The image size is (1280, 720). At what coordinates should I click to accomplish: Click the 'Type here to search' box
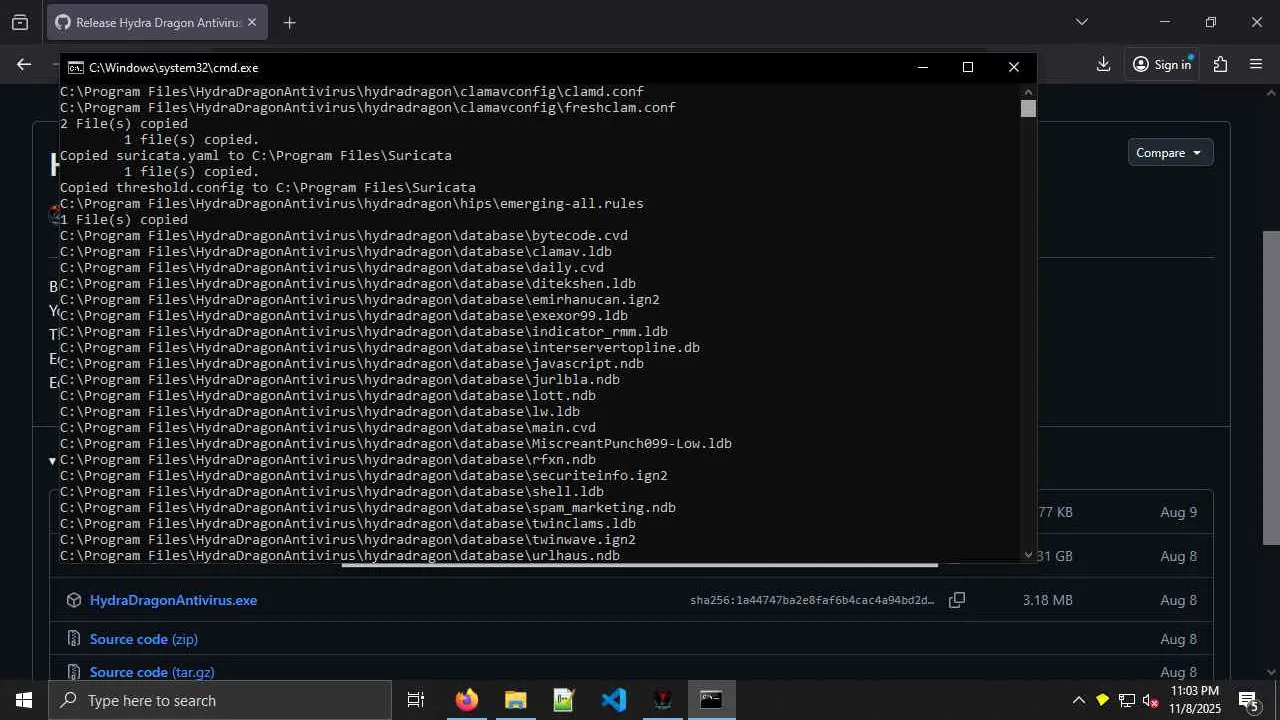pos(220,700)
